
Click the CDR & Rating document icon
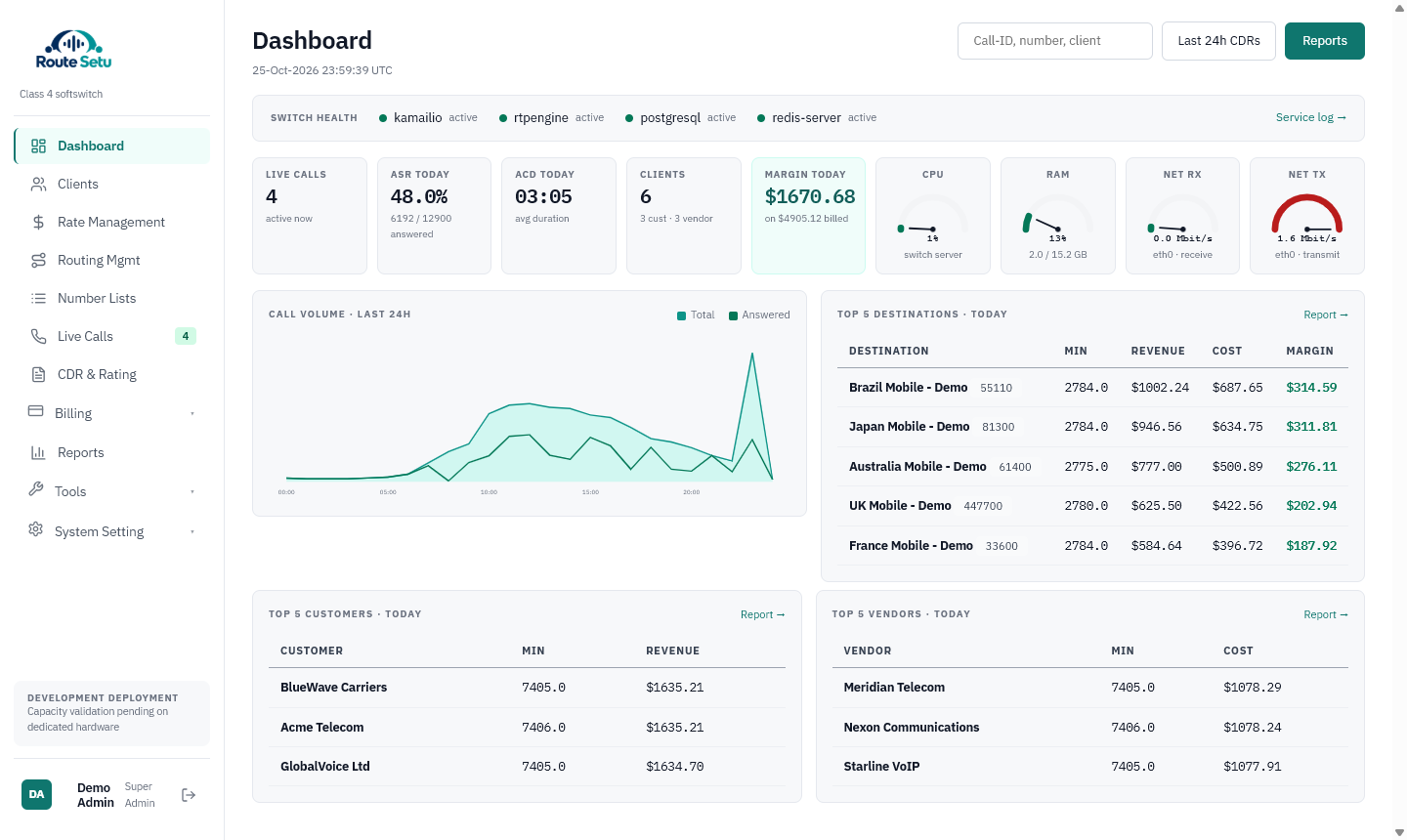click(39, 374)
